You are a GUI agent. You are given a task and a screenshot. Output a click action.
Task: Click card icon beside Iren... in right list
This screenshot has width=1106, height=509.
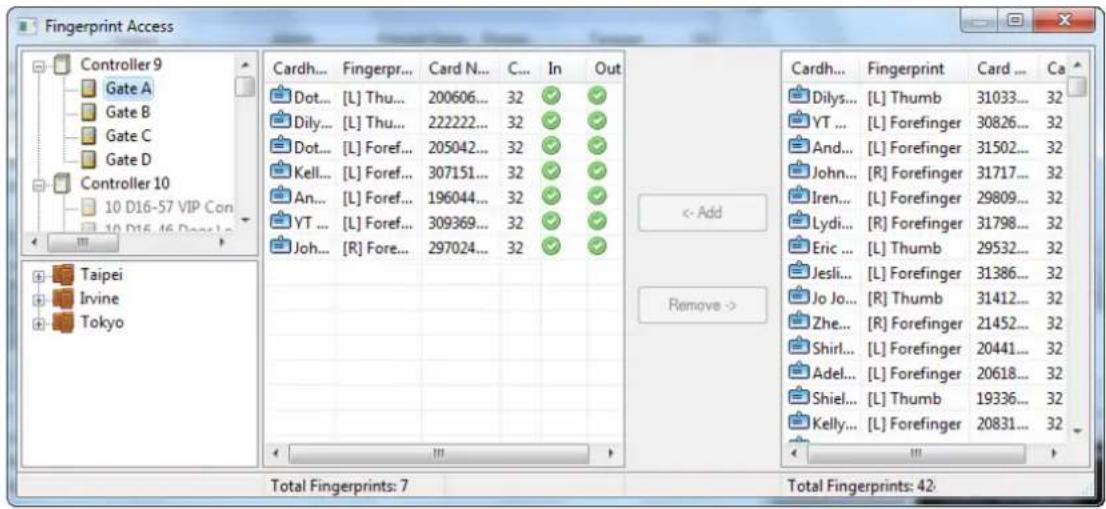[799, 197]
